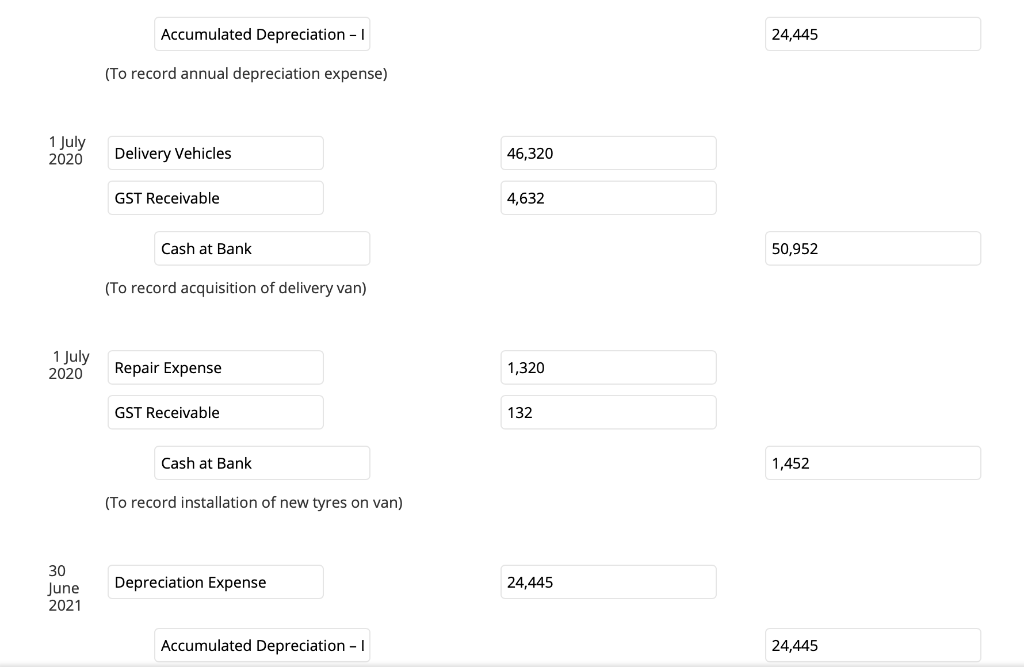
Task: Select the 46,320 debit amount field
Action: click(608, 153)
